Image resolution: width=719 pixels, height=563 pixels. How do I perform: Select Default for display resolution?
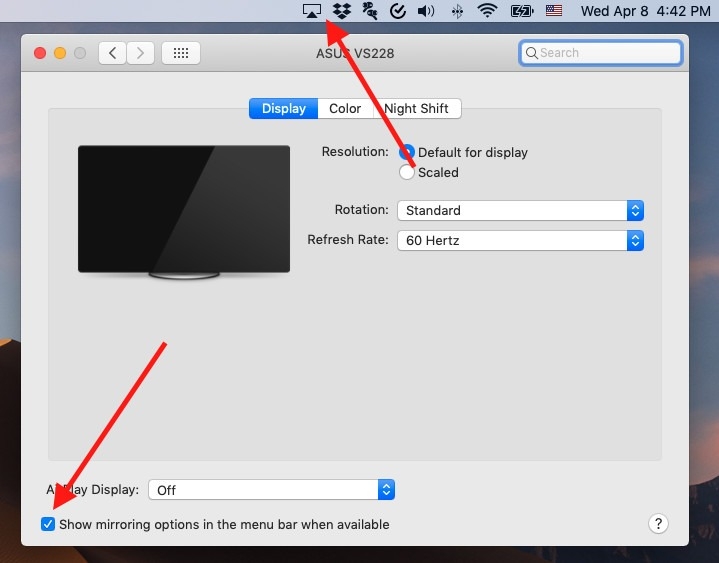tap(407, 152)
